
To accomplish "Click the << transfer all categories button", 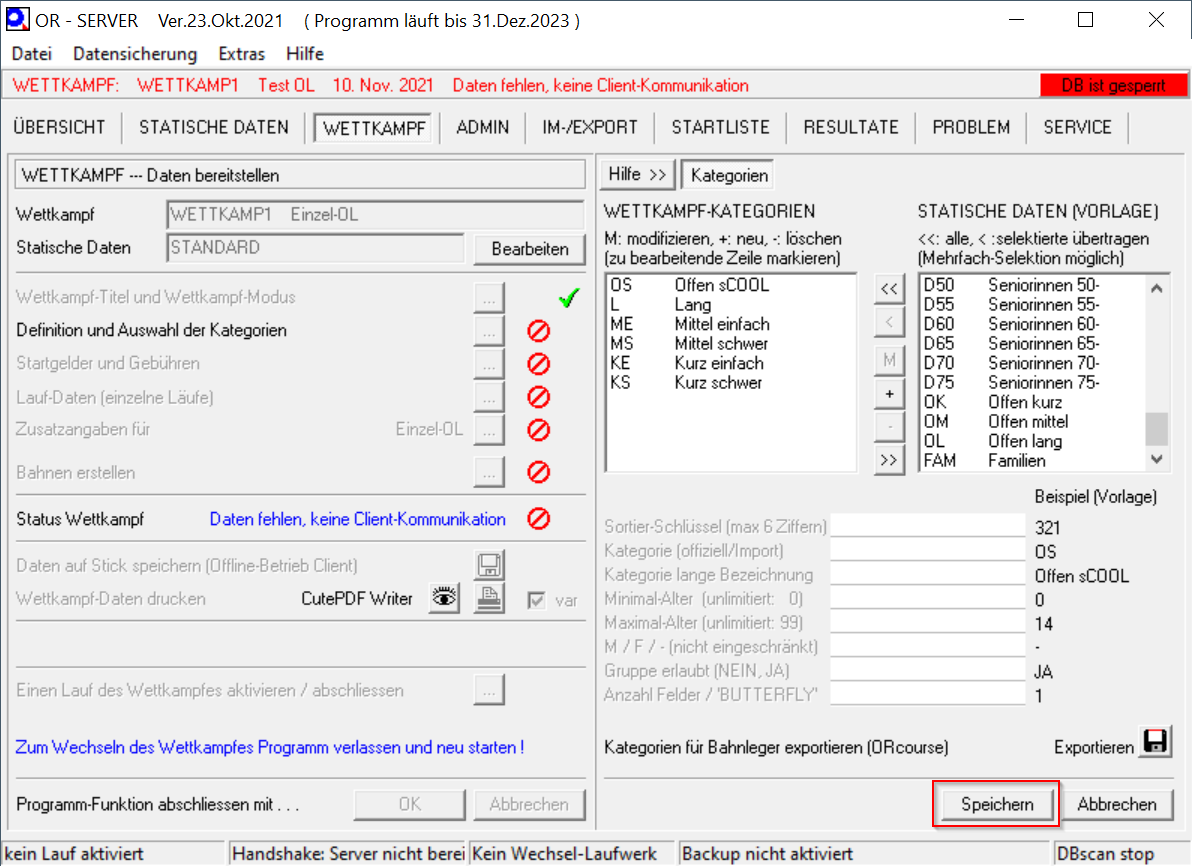I will [888, 288].
